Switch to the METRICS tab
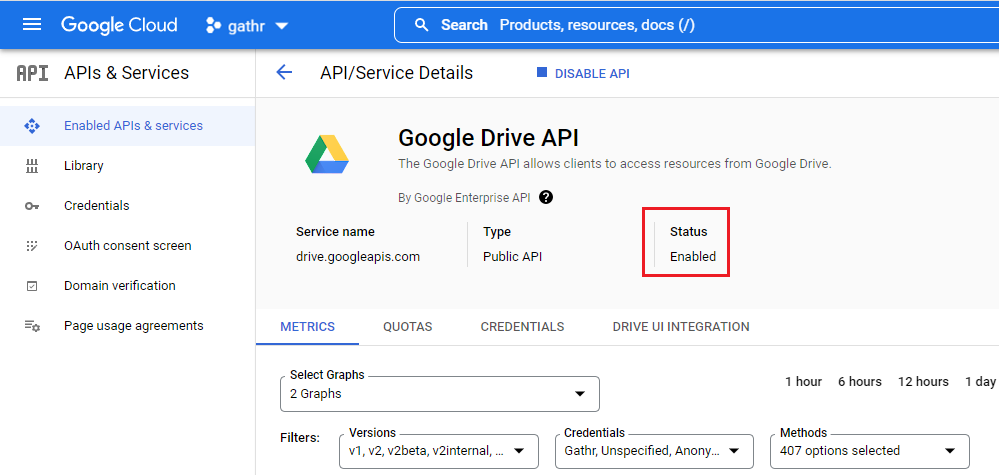 [308, 327]
